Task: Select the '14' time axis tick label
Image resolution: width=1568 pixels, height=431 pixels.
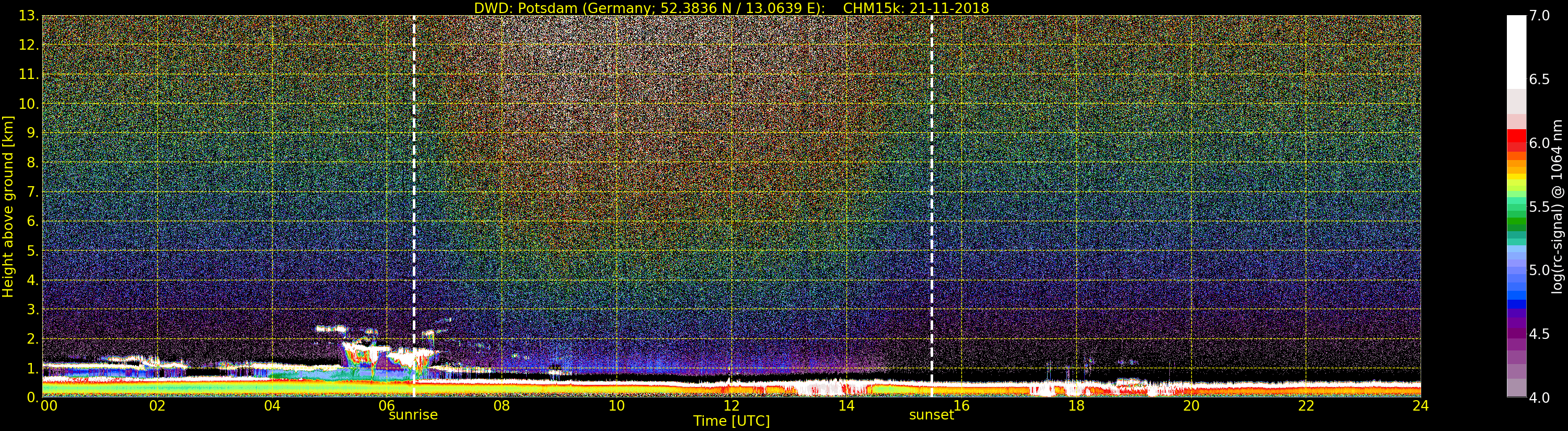Action: click(846, 405)
